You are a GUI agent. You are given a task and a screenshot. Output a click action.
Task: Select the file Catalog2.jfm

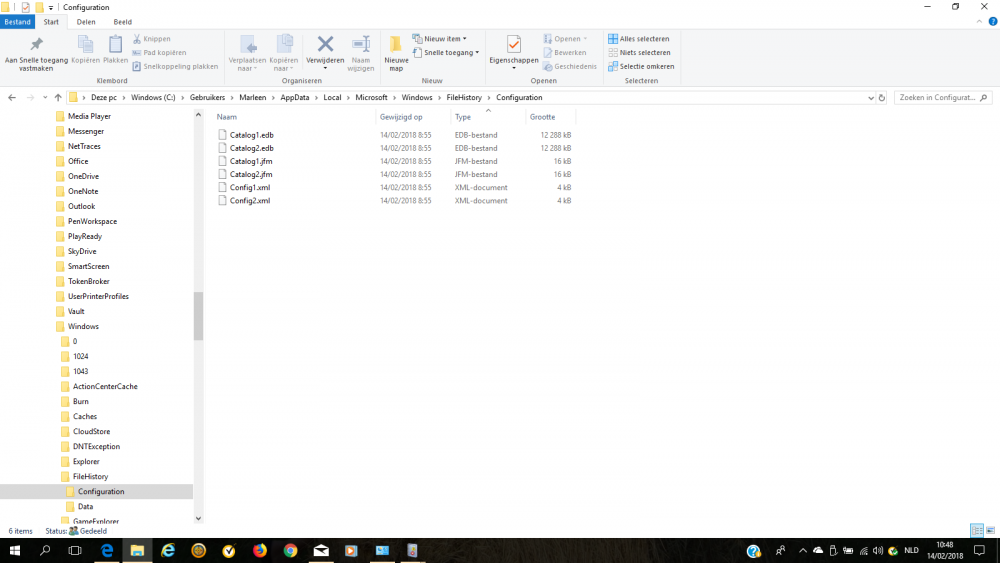251,174
